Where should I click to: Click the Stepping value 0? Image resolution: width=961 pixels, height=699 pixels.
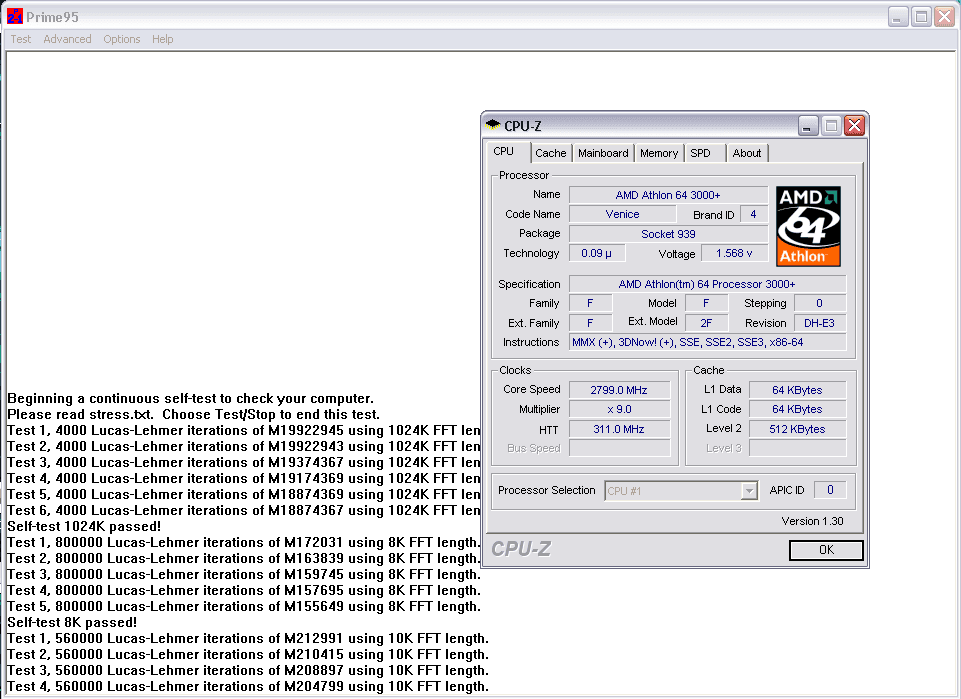819,303
